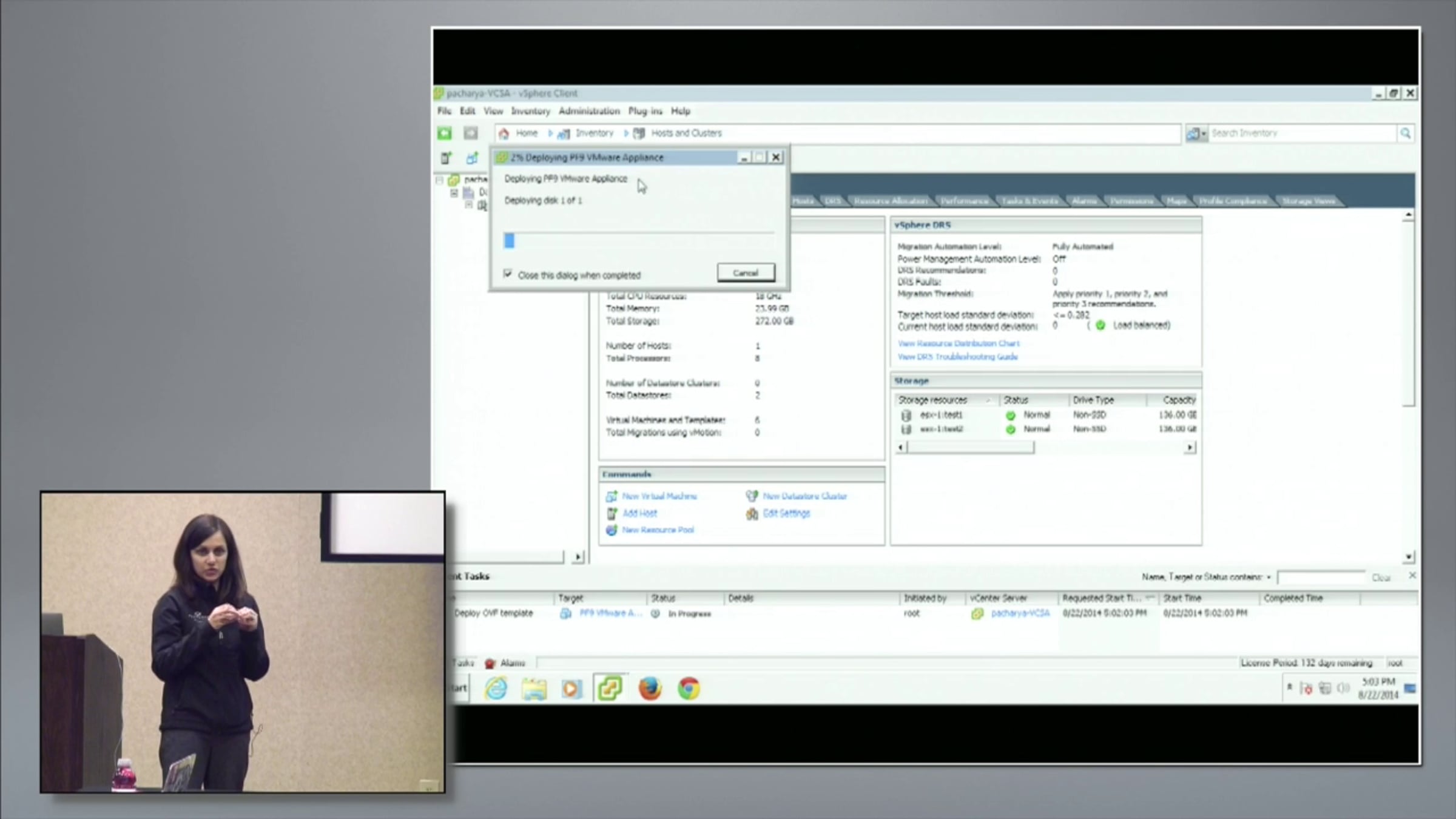Click the search magnifier icon
This screenshot has height=819, width=1456.
click(1405, 133)
